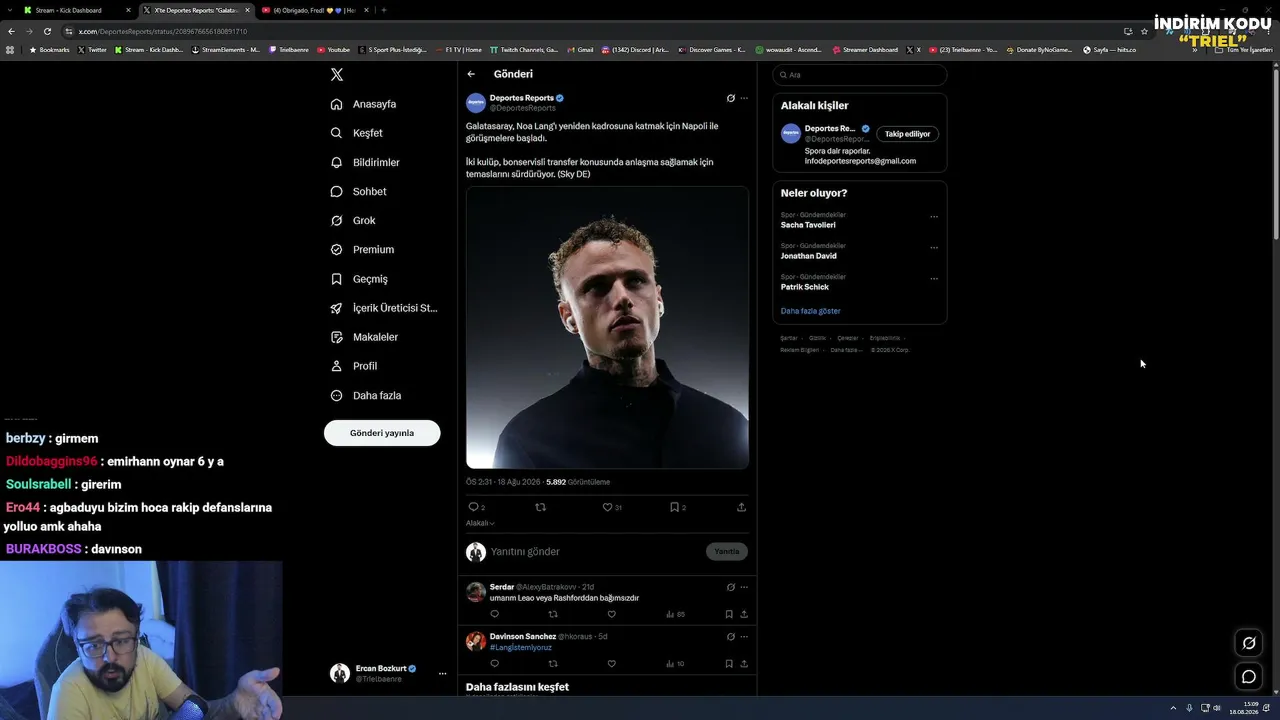Open more options on Davinson Sanchez reply
Image resolution: width=1280 pixels, height=720 pixels.
pos(744,636)
